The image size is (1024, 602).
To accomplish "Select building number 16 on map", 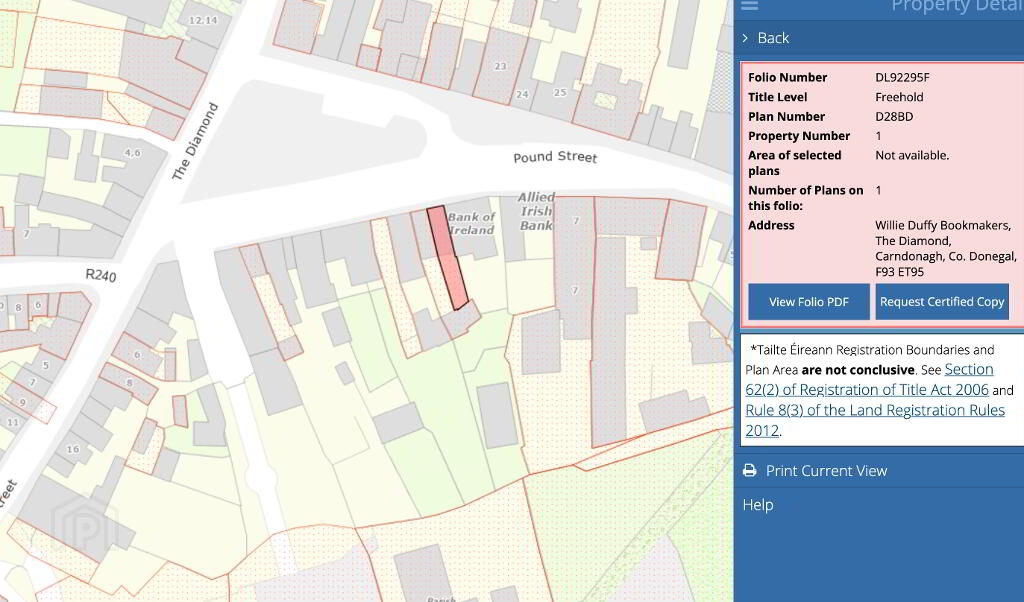I will (x=73, y=449).
